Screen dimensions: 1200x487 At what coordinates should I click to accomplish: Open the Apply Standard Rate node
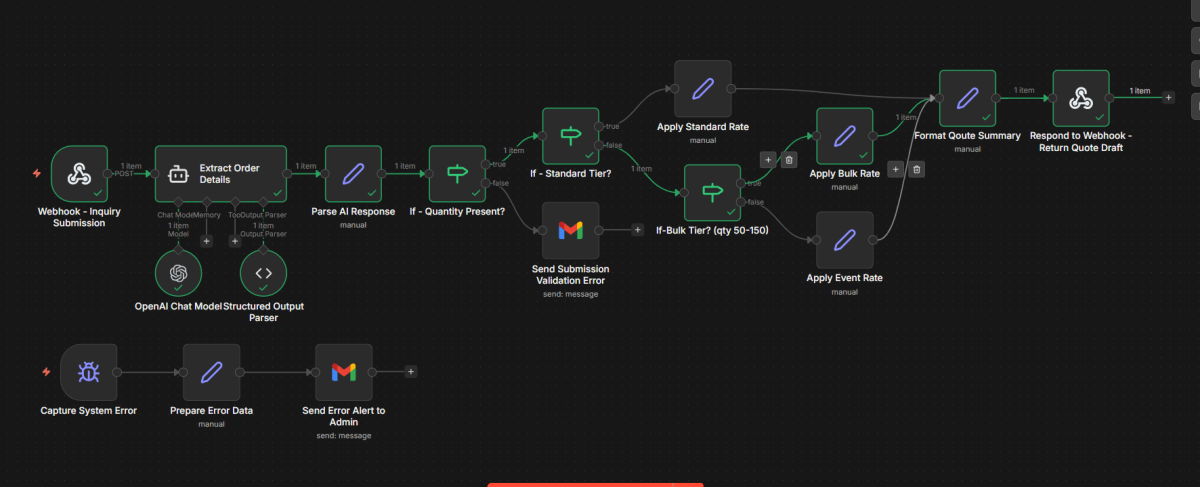[x=703, y=88]
